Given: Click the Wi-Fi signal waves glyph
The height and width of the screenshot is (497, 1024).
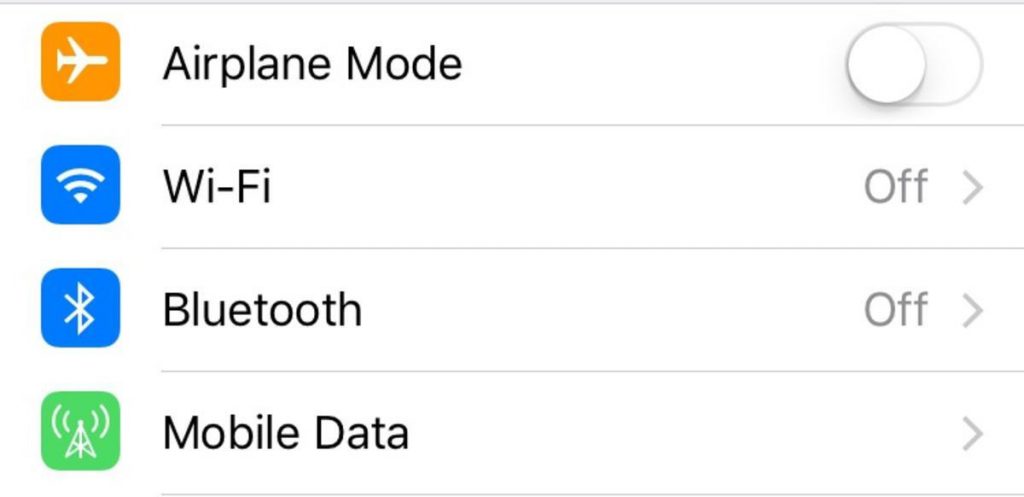Looking at the screenshot, I should click(x=80, y=185).
